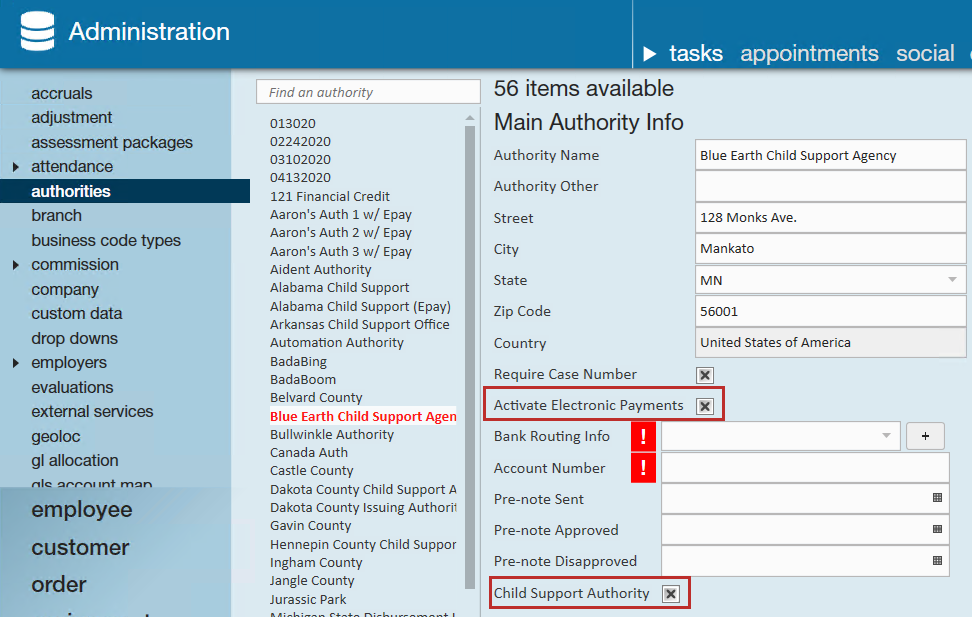Image resolution: width=972 pixels, height=617 pixels.
Task: Select authority 04132020
Action: coord(300,177)
